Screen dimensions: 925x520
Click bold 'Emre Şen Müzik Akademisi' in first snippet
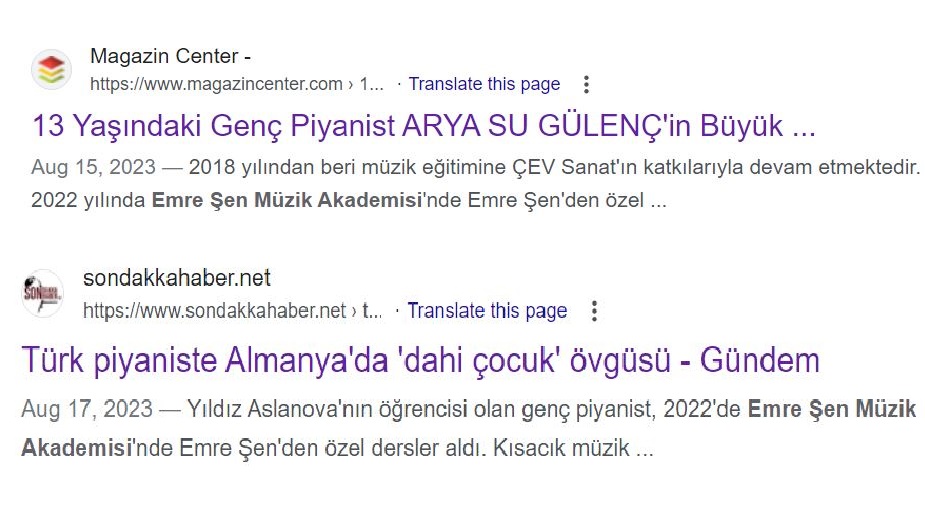point(283,200)
